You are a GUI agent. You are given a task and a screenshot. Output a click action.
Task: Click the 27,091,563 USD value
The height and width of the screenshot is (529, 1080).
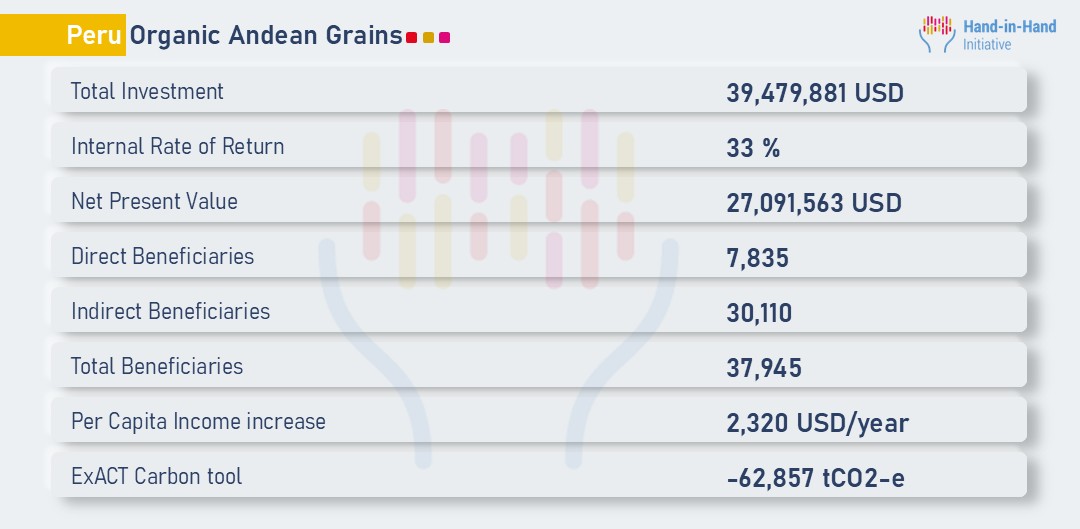tap(814, 203)
